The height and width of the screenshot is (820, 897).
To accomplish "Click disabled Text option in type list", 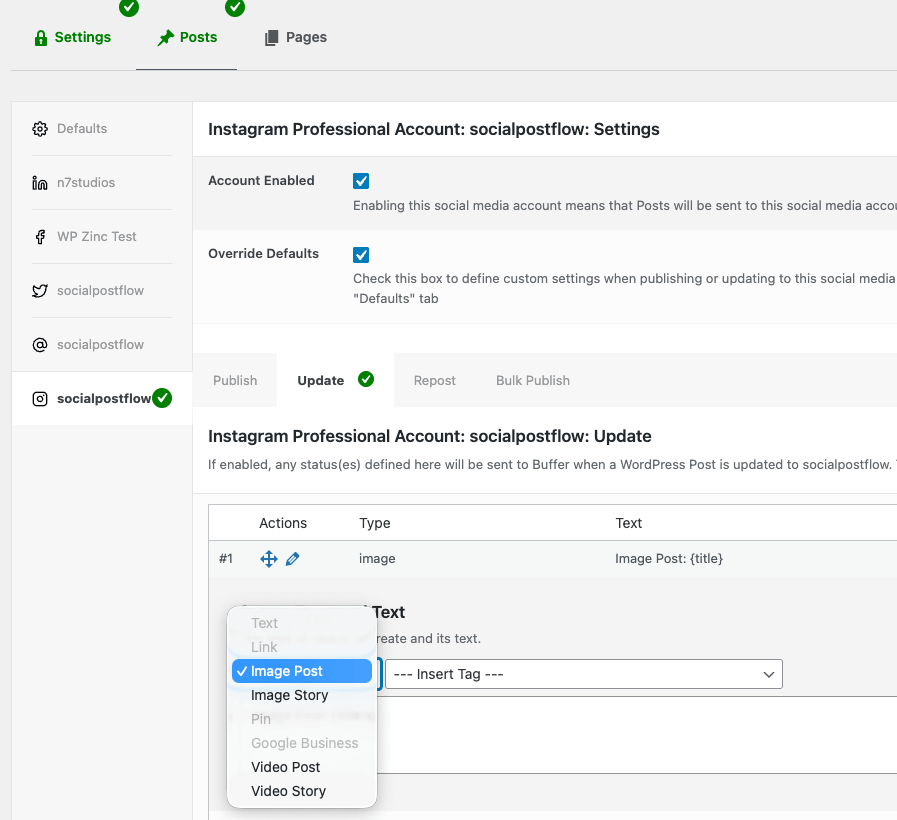I will [x=302, y=623].
